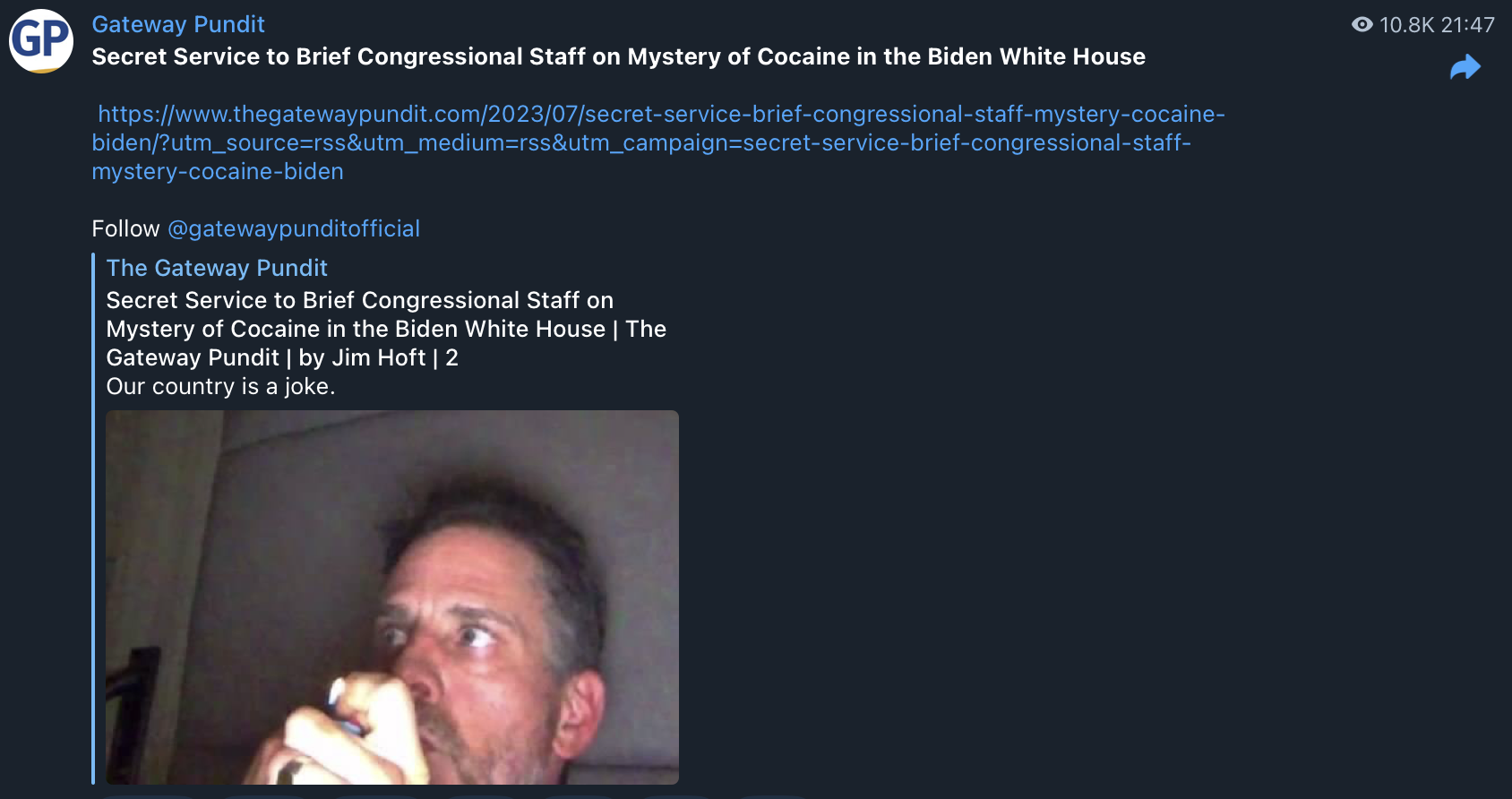Click the mystery-cocaine-biden URL ending line

(x=218, y=171)
